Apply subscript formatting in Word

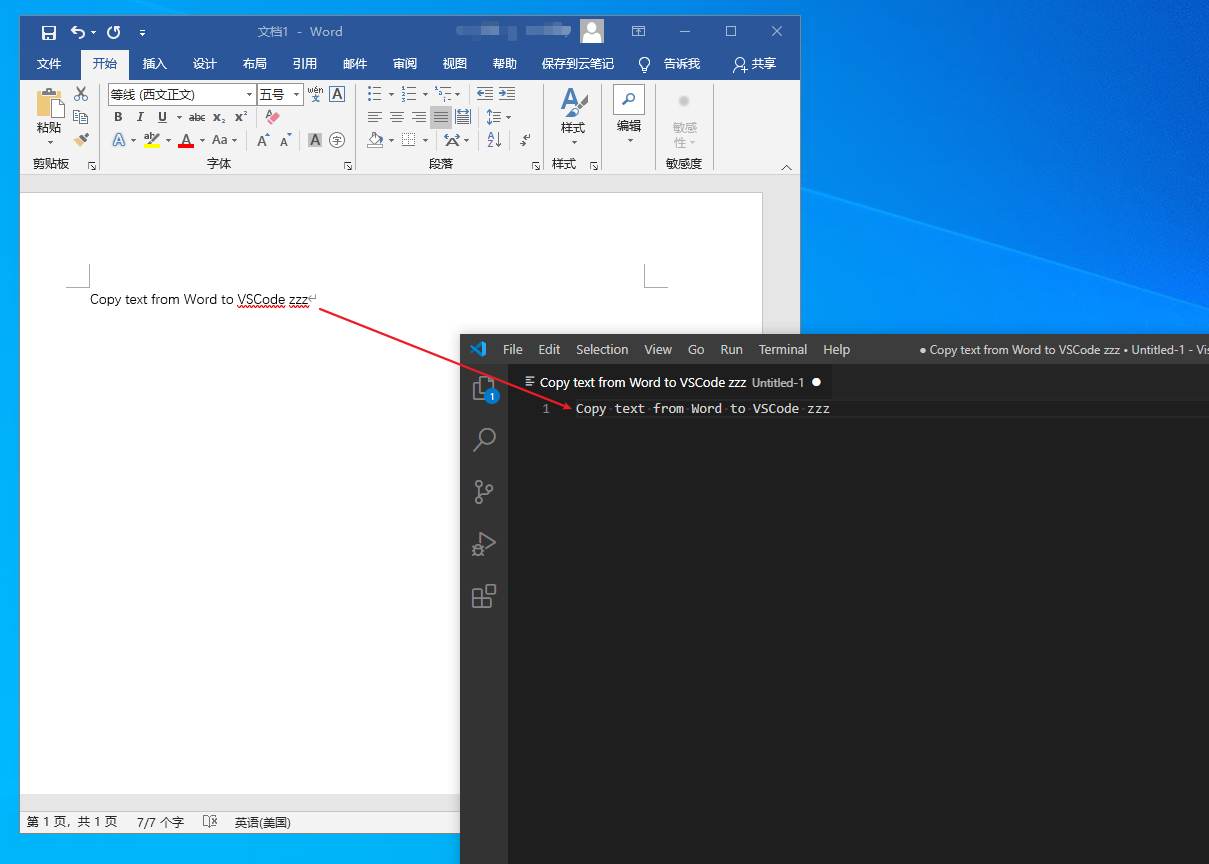click(x=219, y=117)
